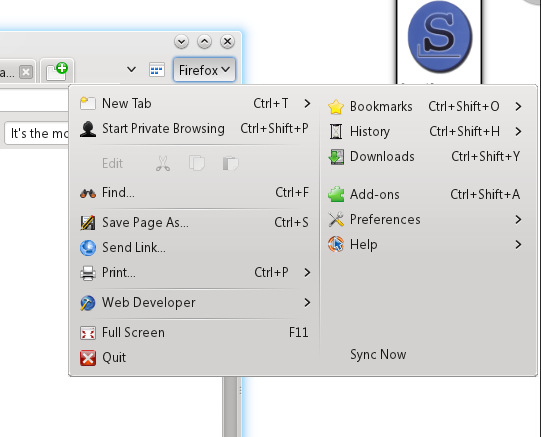The height and width of the screenshot is (437, 541).
Task: Click the text field starting "It's the mo"
Action: 37,133
